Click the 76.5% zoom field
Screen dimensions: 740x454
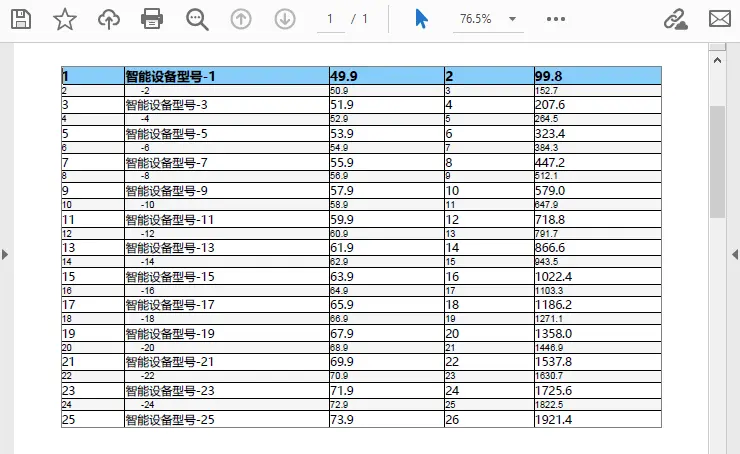click(476, 19)
